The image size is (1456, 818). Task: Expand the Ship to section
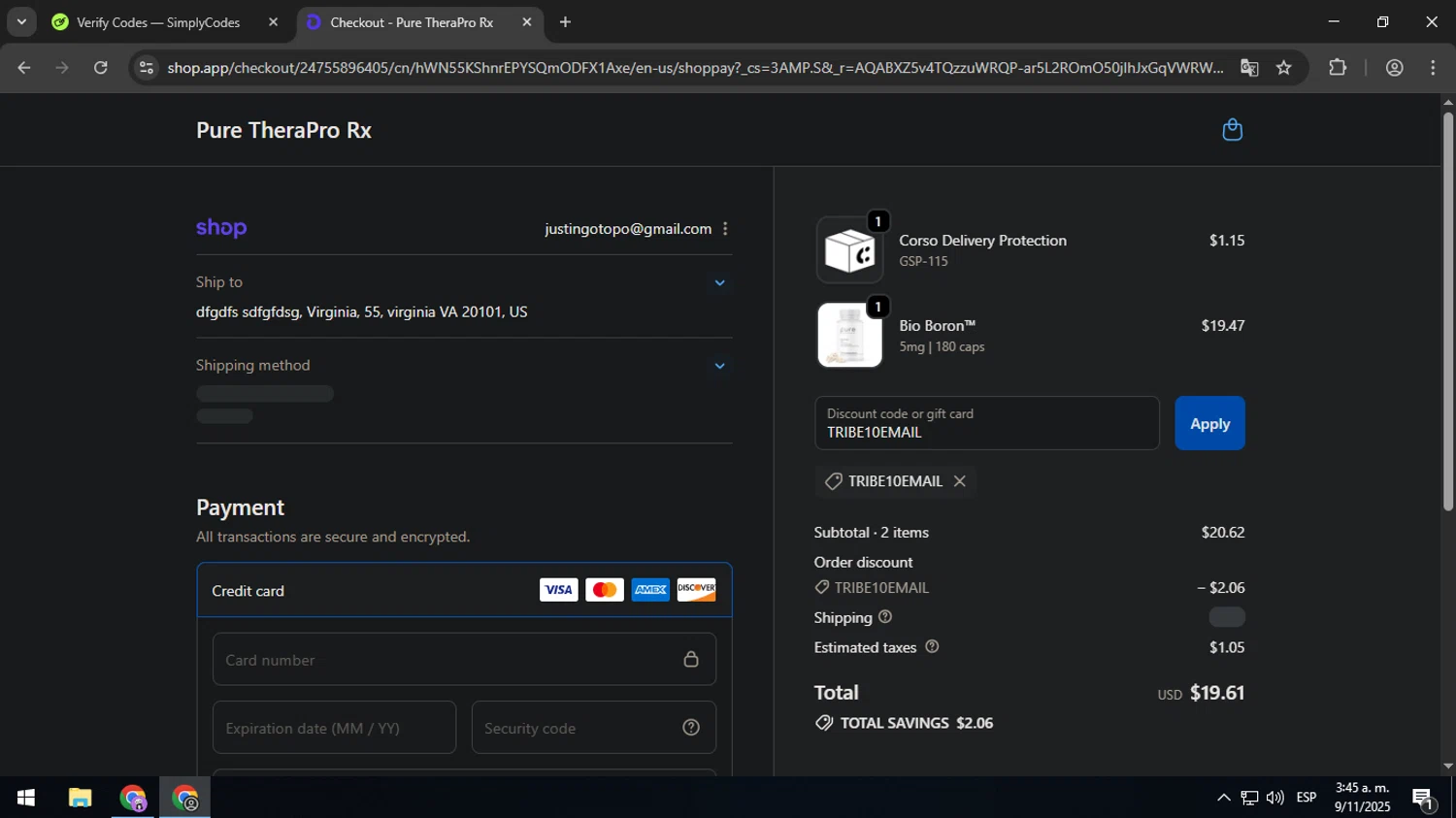pyautogui.click(x=719, y=282)
